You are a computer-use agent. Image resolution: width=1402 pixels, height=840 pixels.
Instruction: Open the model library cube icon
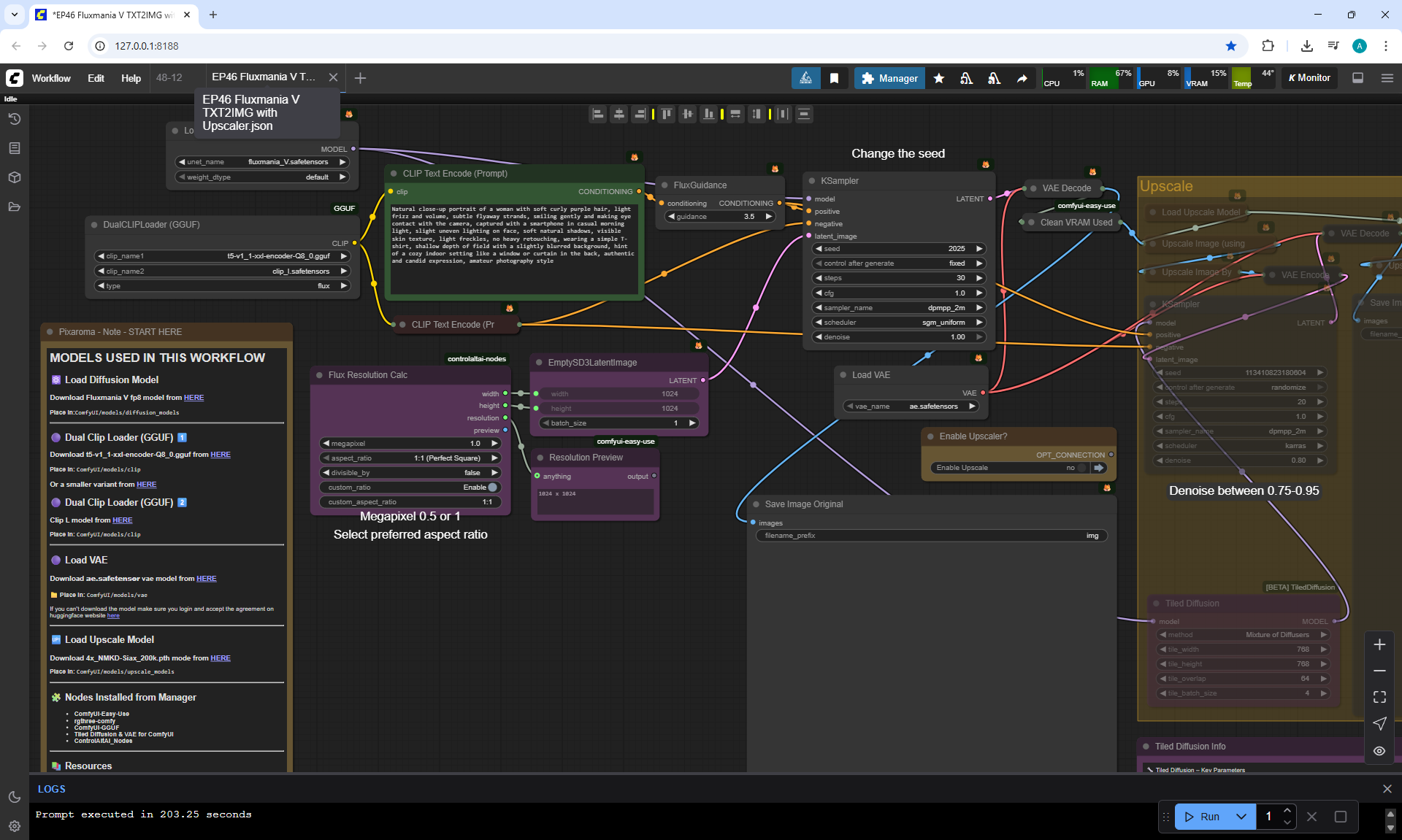pyautogui.click(x=15, y=177)
